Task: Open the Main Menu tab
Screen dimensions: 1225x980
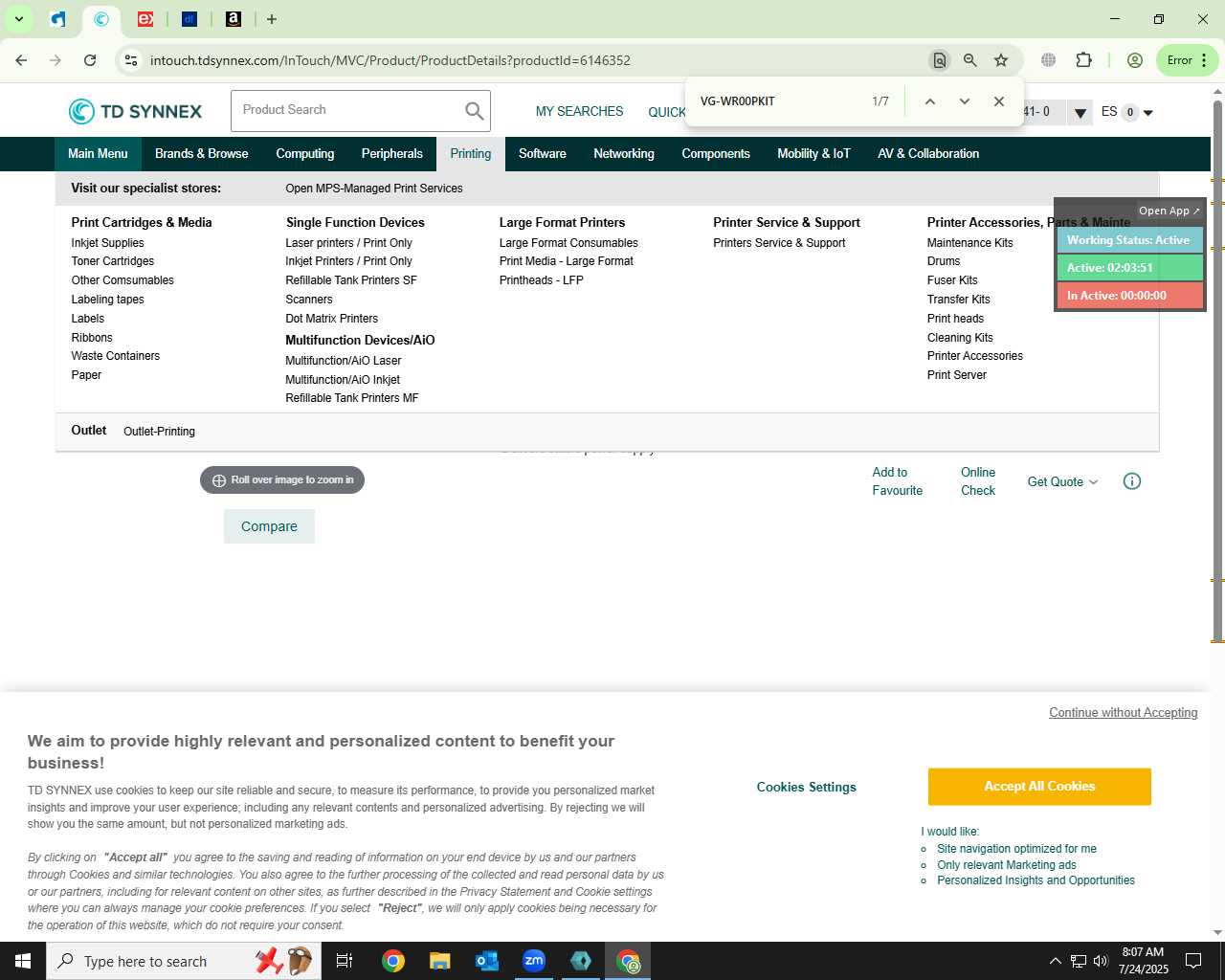Action: 98,154
